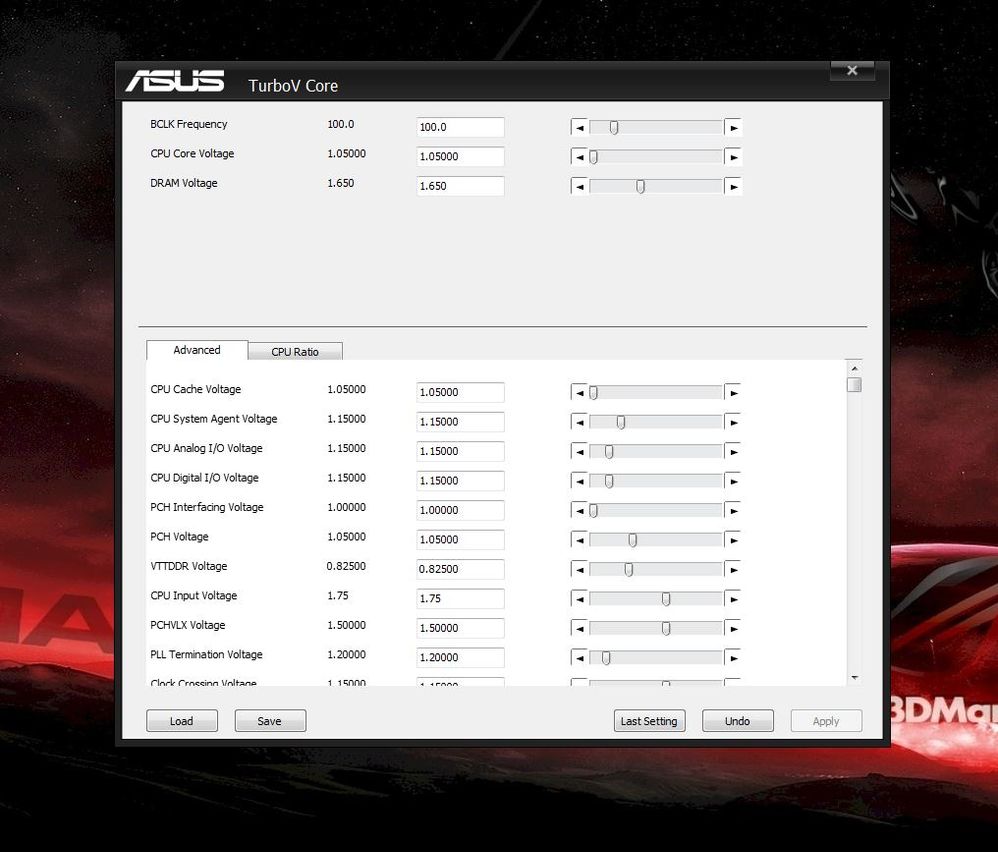Click the PCH Voltage slider thumb

[x=633, y=540]
